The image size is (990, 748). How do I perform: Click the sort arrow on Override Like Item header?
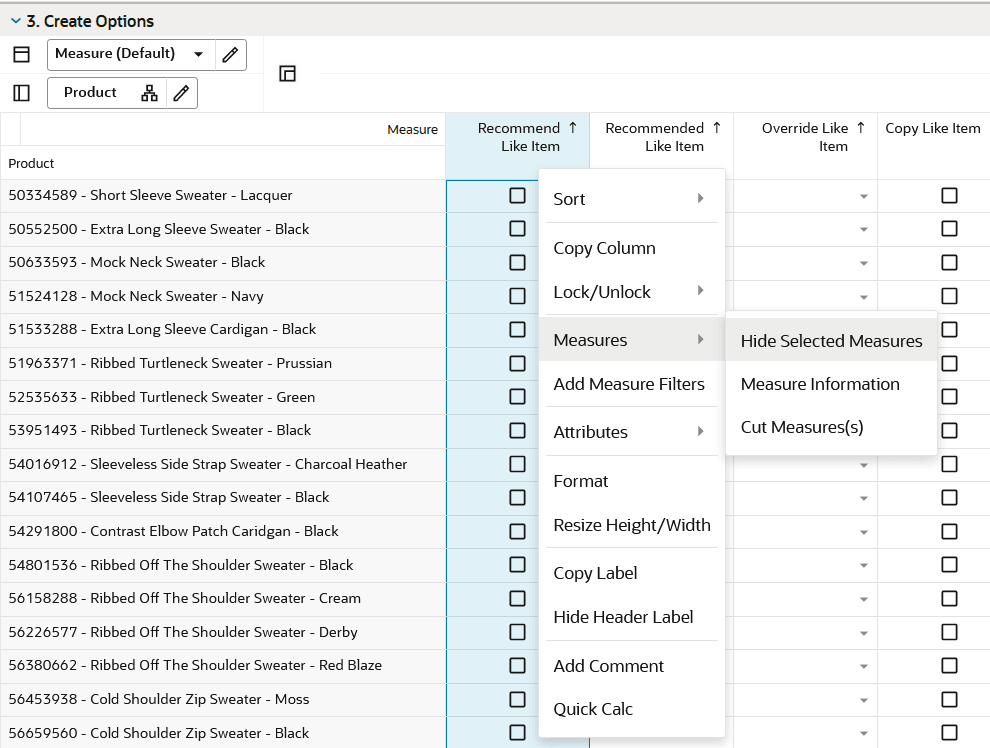coord(858,127)
